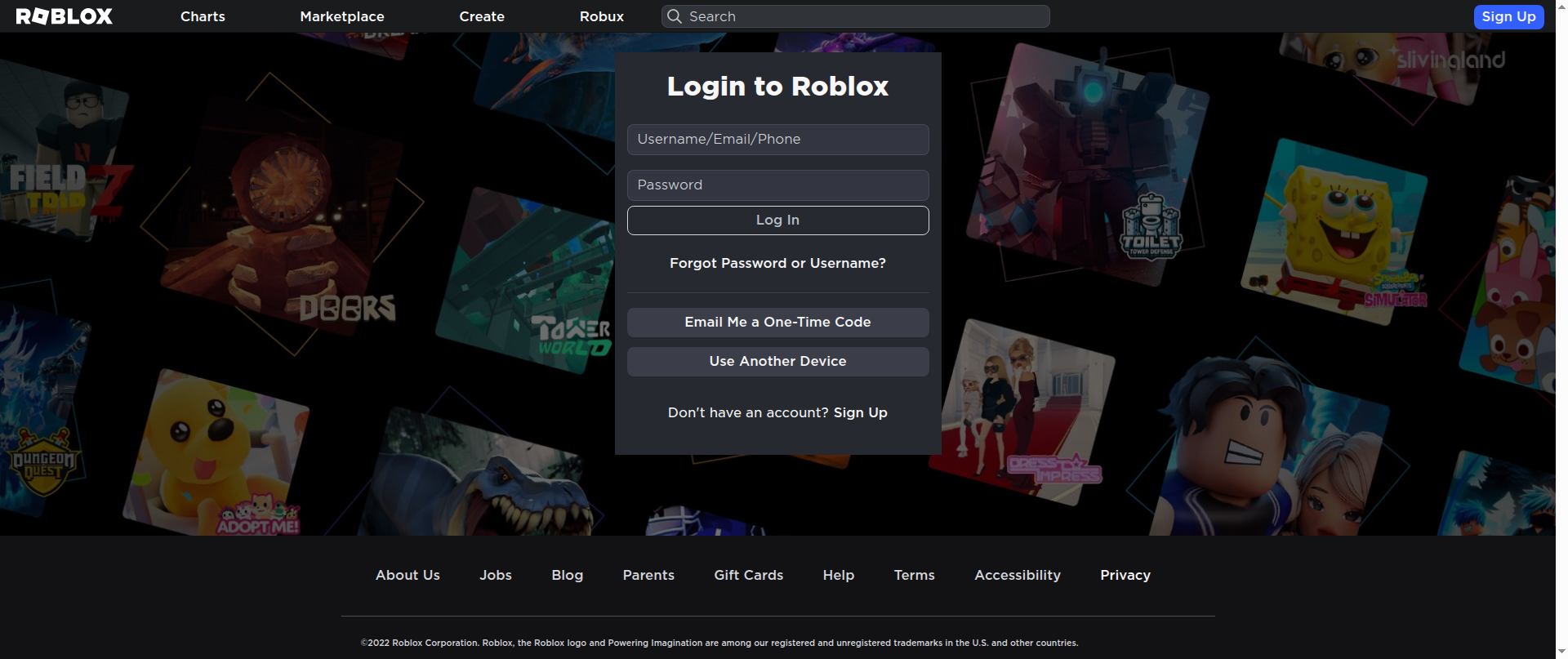Click the ©2022 Roblox Corporation copyright text

coord(719,643)
